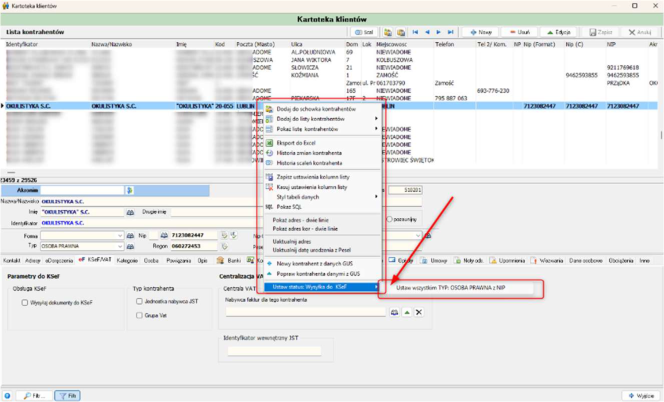
Task: Jump to first record navigation arrow
Action: (x=415, y=32)
